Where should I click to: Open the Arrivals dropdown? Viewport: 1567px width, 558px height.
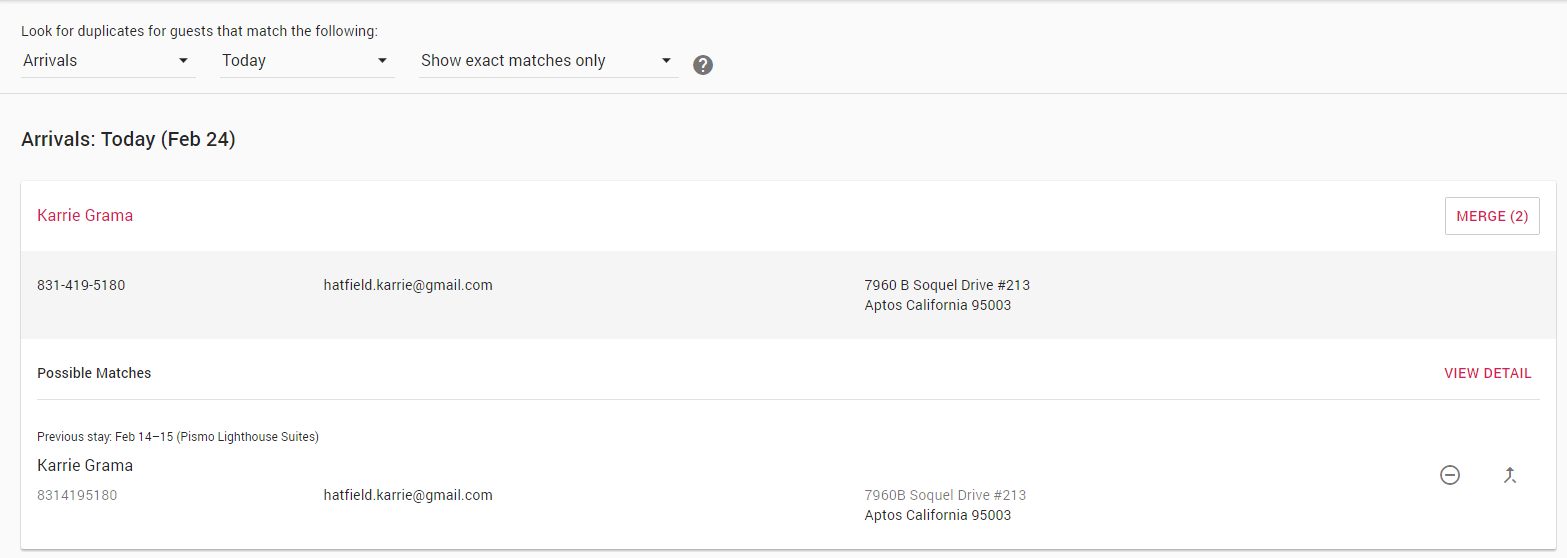click(x=108, y=61)
